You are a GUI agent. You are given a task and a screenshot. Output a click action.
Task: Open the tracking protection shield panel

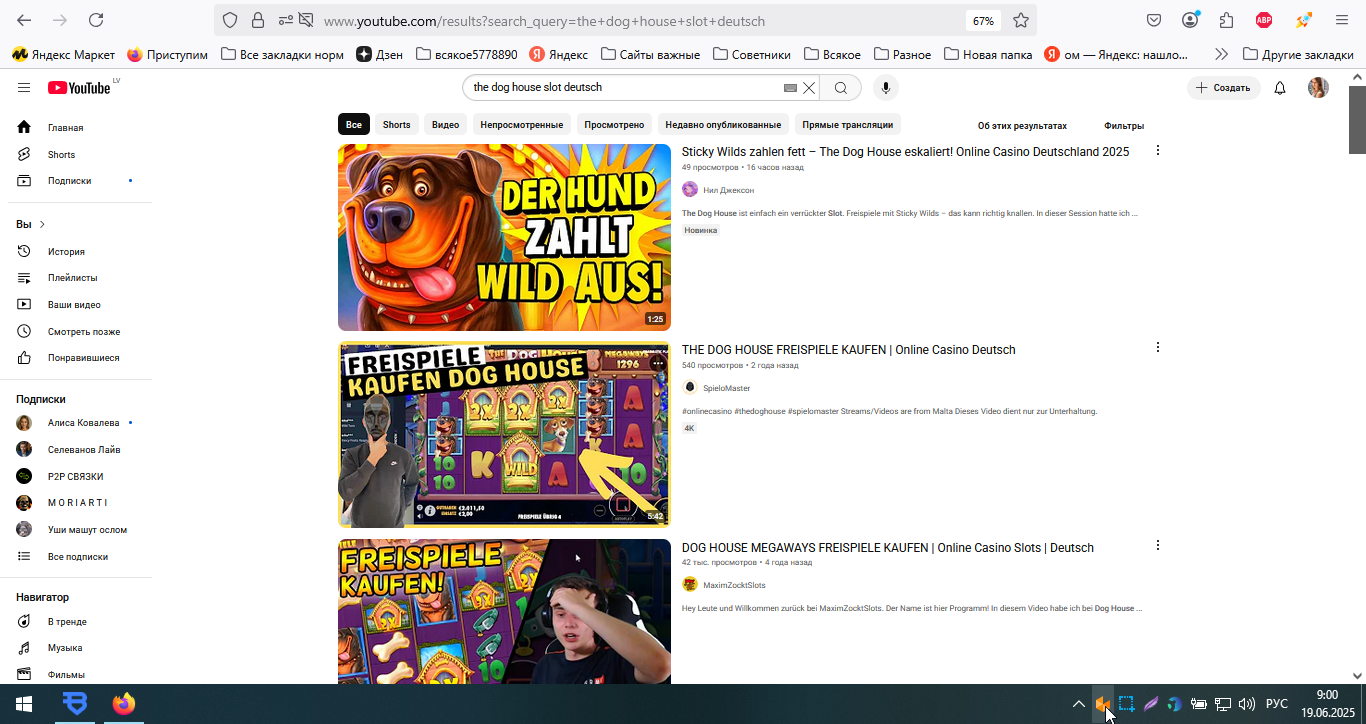point(230,20)
